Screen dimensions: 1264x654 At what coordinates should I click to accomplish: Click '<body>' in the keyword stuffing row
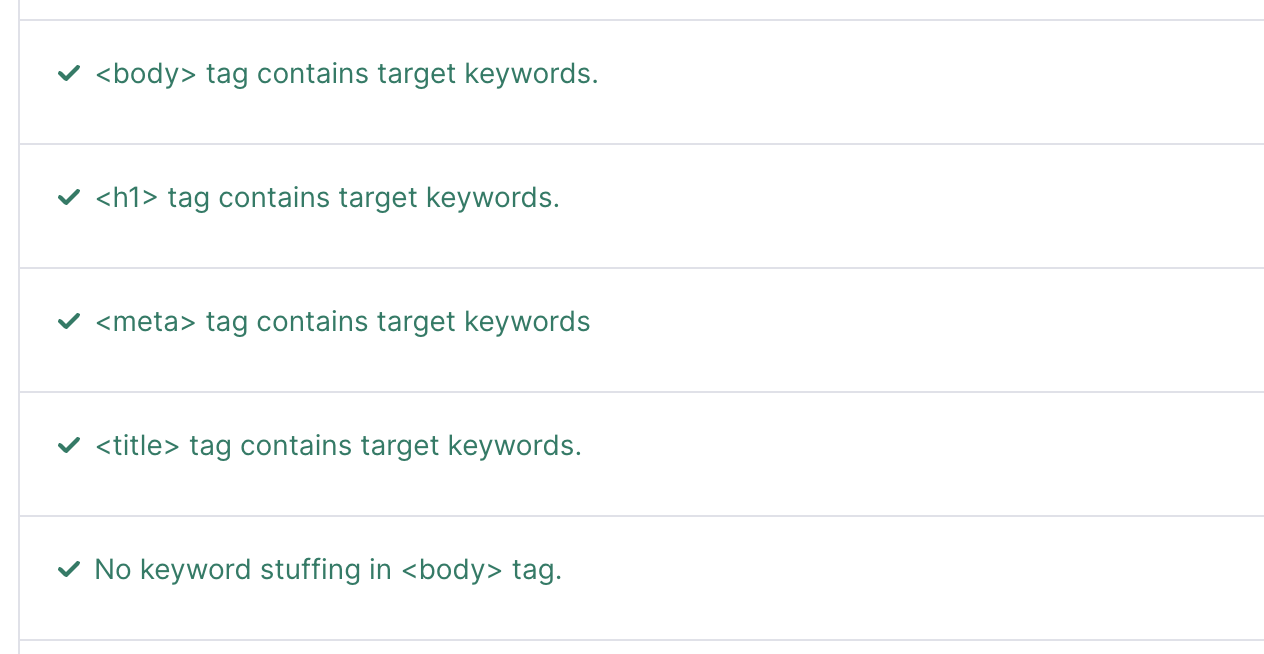point(452,570)
